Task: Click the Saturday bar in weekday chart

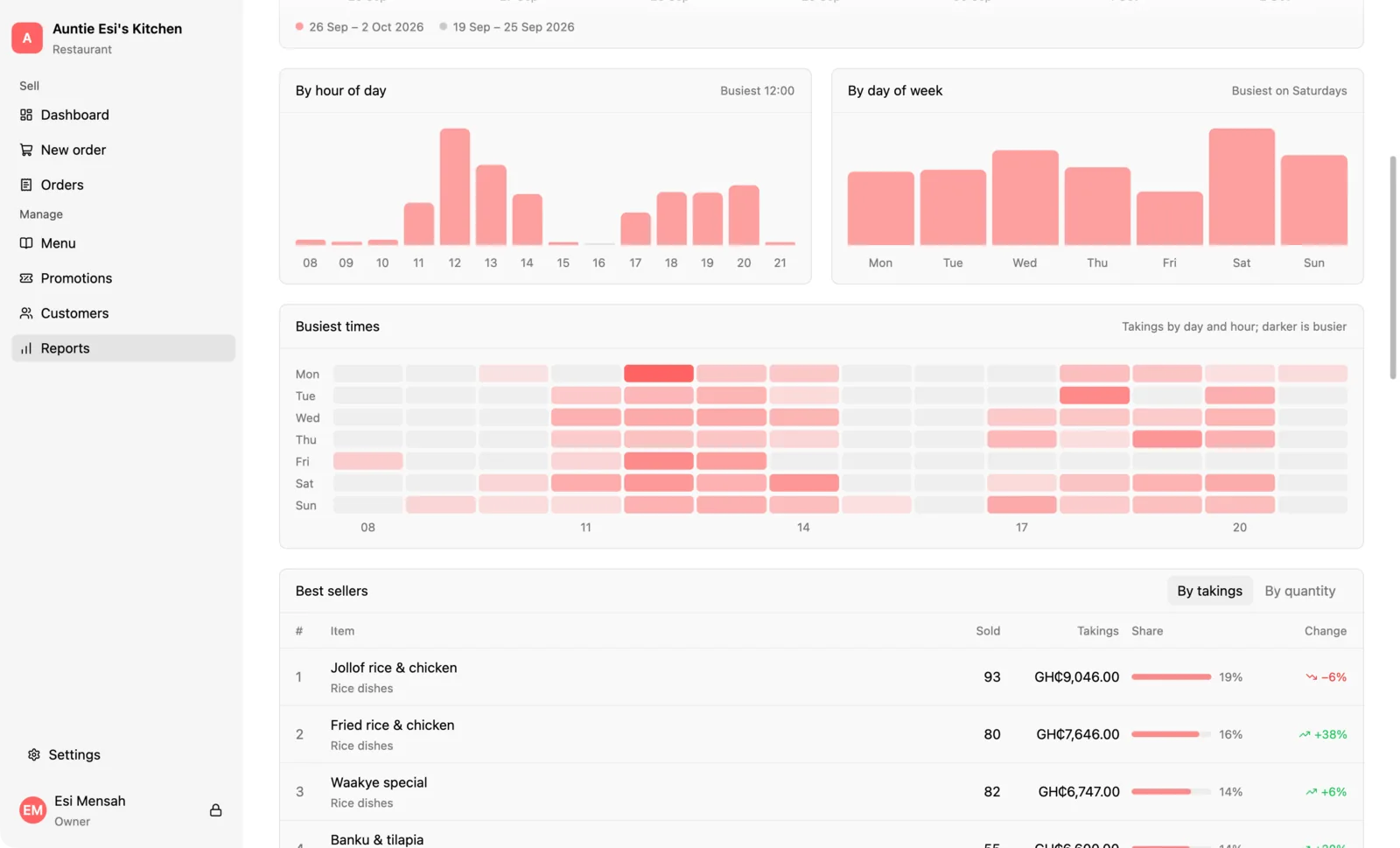Action: coord(1242,186)
